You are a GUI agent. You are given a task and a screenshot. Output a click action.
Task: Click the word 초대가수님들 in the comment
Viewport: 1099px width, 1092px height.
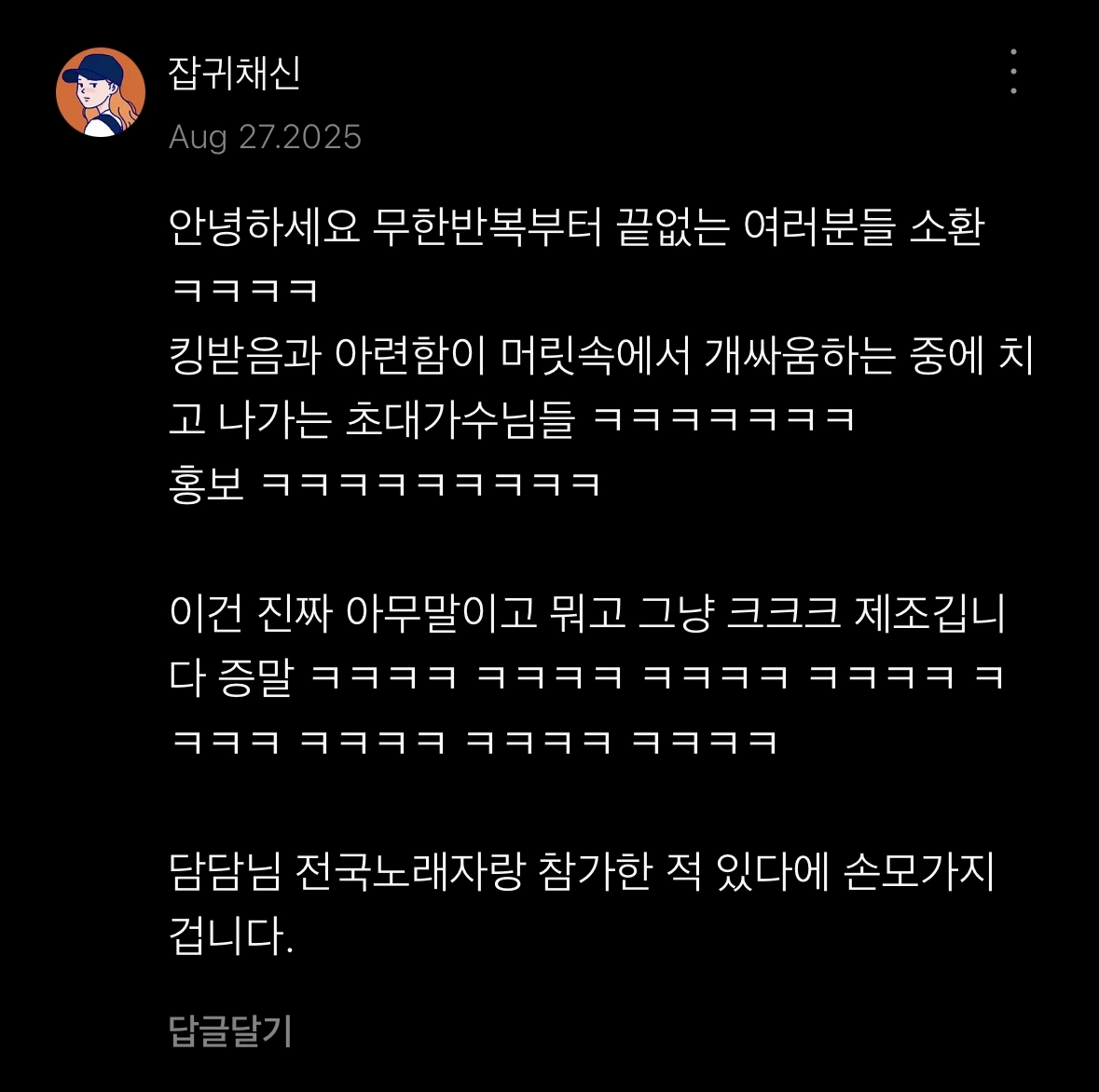(460, 420)
